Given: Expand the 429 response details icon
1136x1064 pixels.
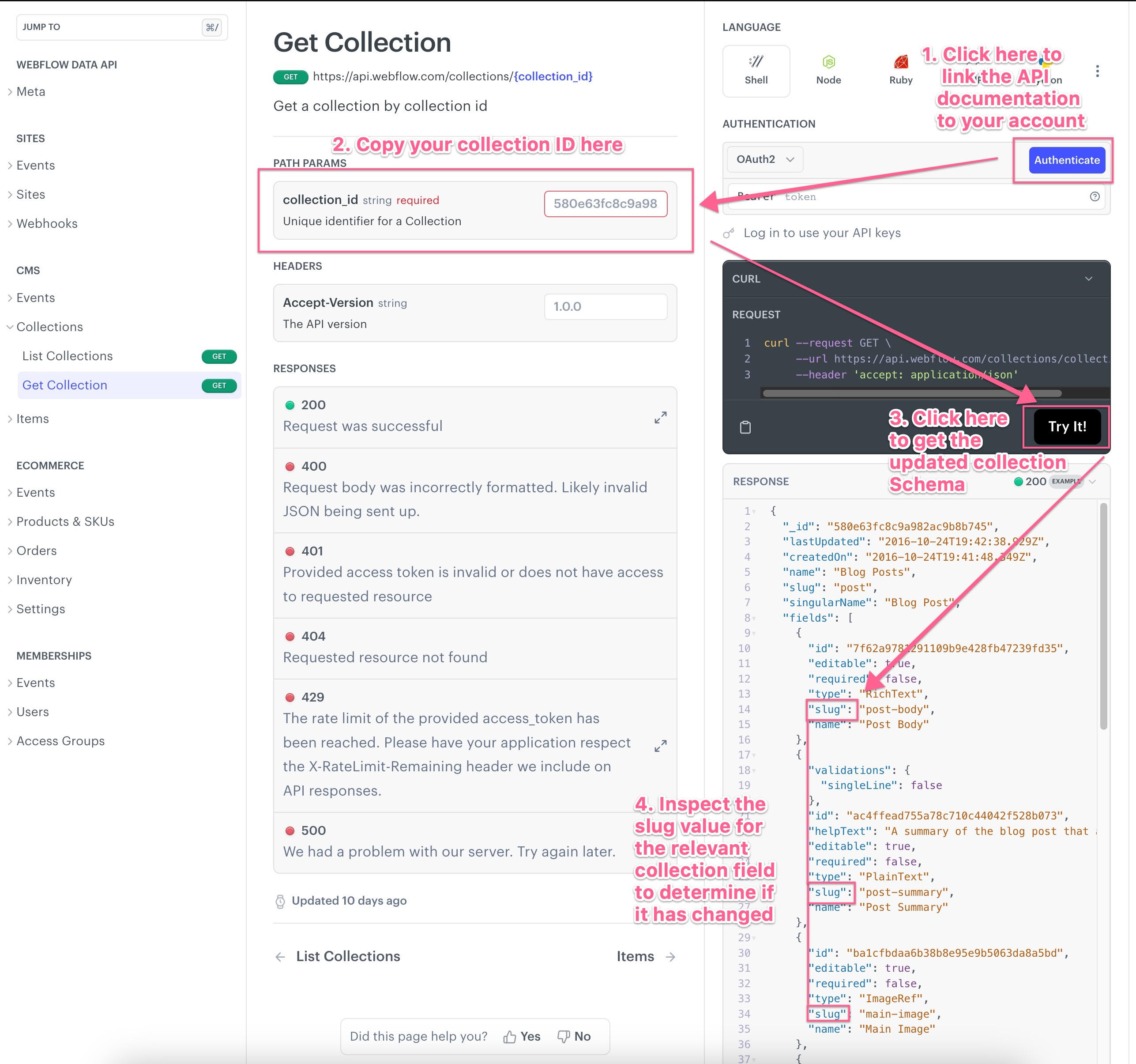Looking at the screenshot, I should (660, 746).
